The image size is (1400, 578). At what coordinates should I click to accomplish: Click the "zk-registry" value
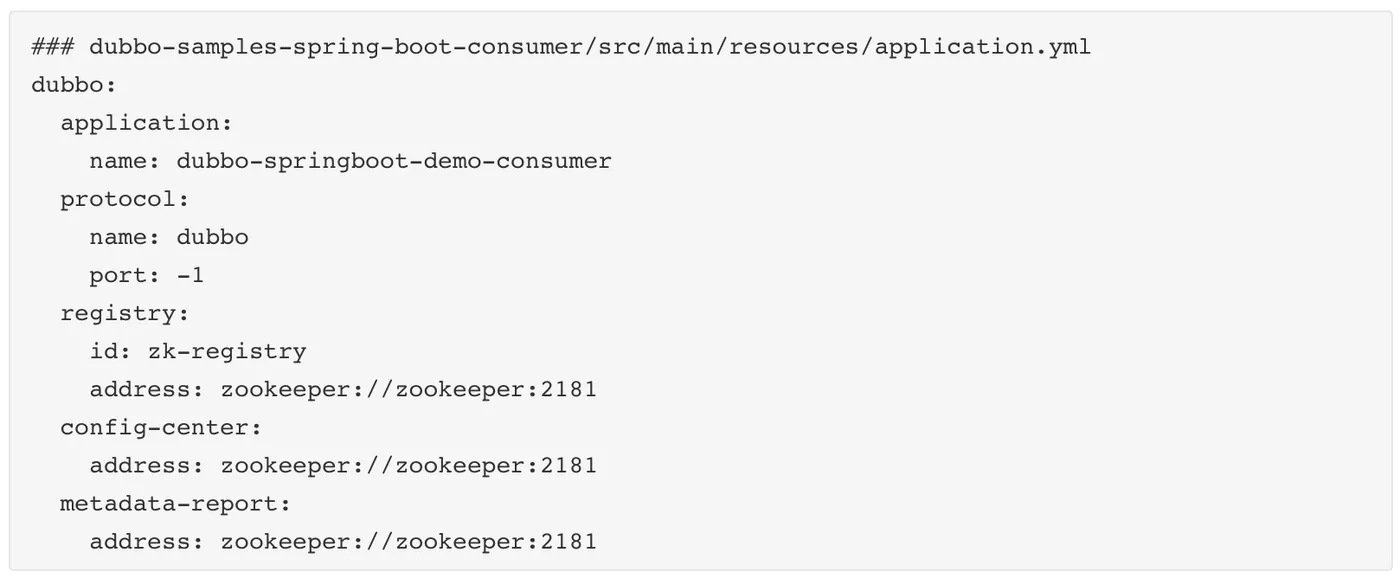(226, 351)
